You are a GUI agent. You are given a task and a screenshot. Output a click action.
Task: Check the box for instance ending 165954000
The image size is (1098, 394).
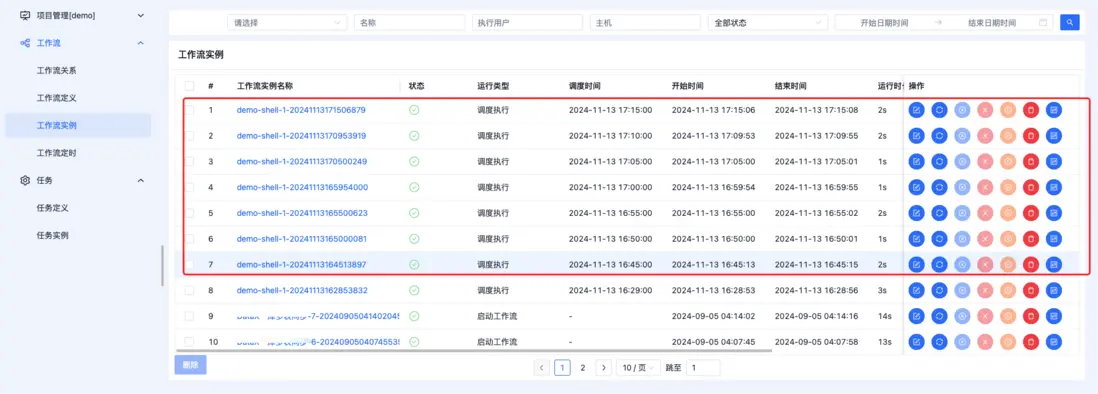tap(189, 188)
